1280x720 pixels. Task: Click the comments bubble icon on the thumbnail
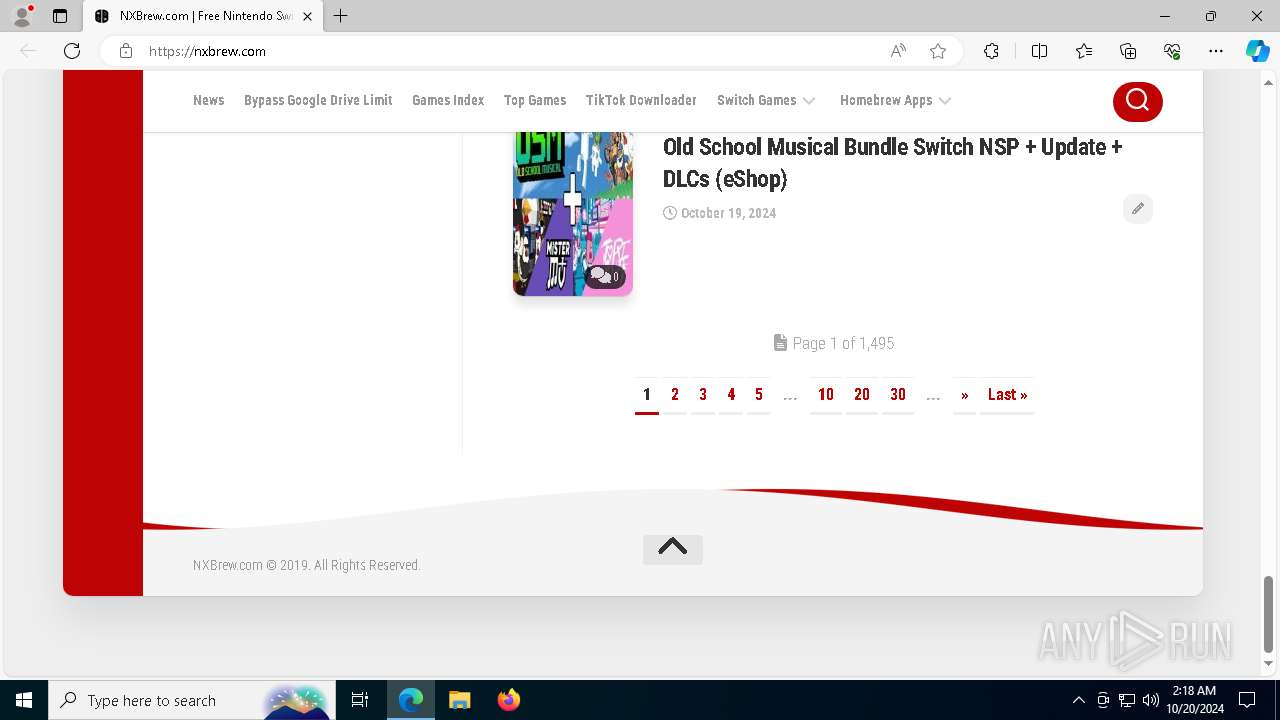coord(605,276)
